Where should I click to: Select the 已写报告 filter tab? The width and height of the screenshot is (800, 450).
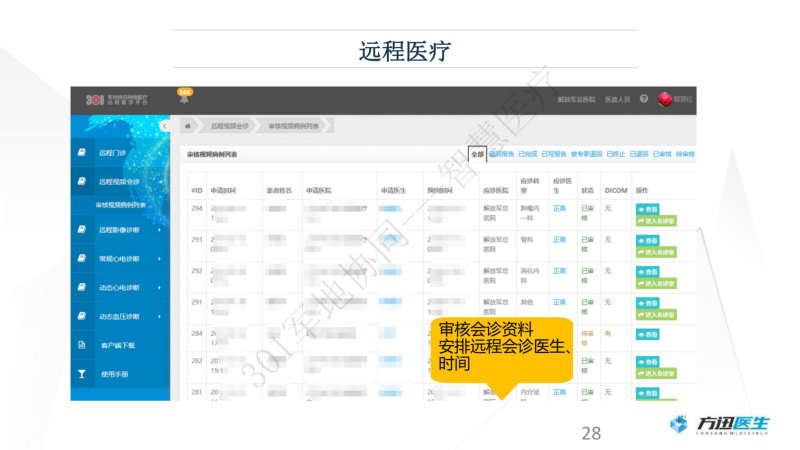[554, 154]
